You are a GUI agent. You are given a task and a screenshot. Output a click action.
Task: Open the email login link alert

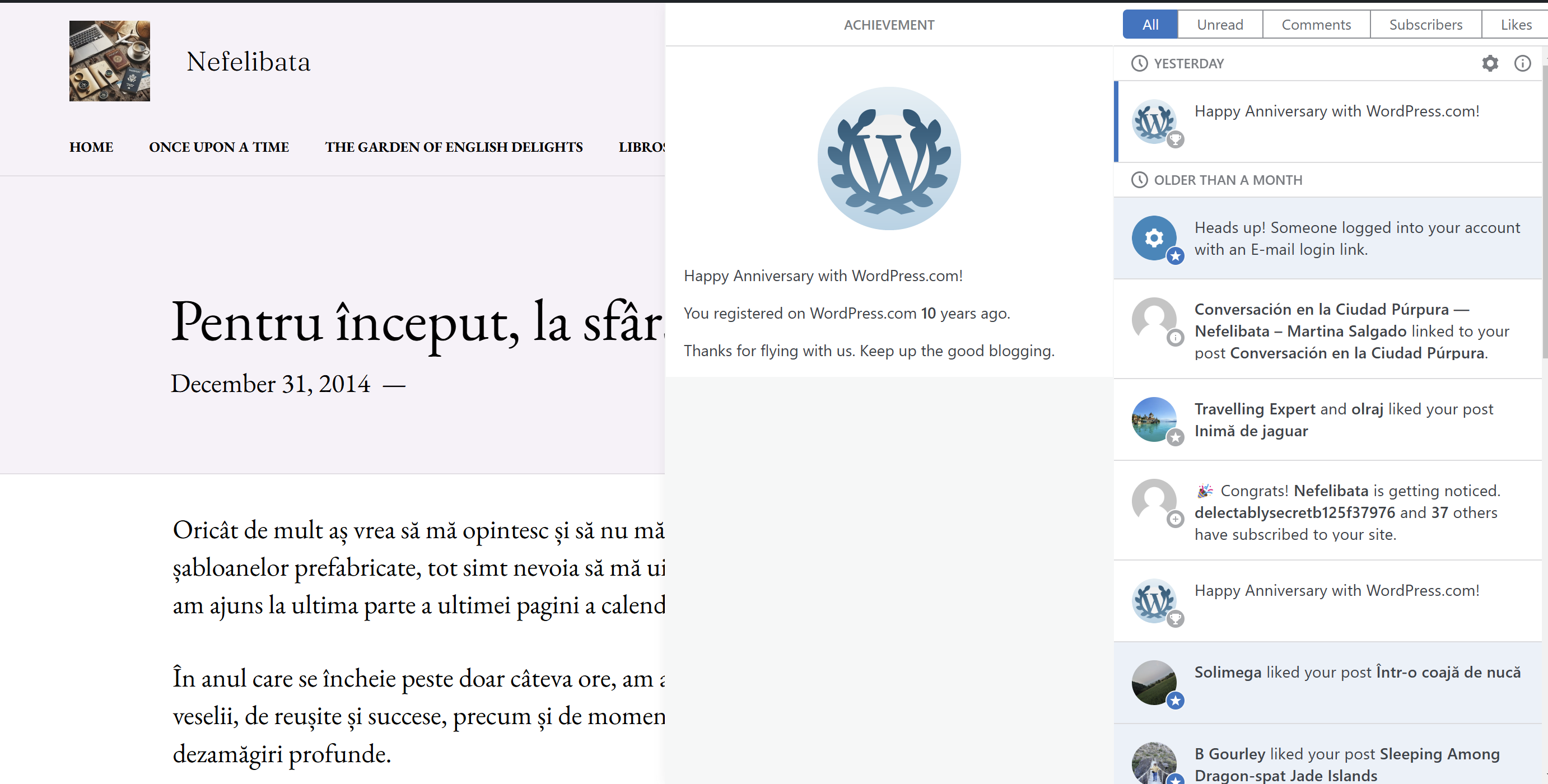coord(1356,238)
